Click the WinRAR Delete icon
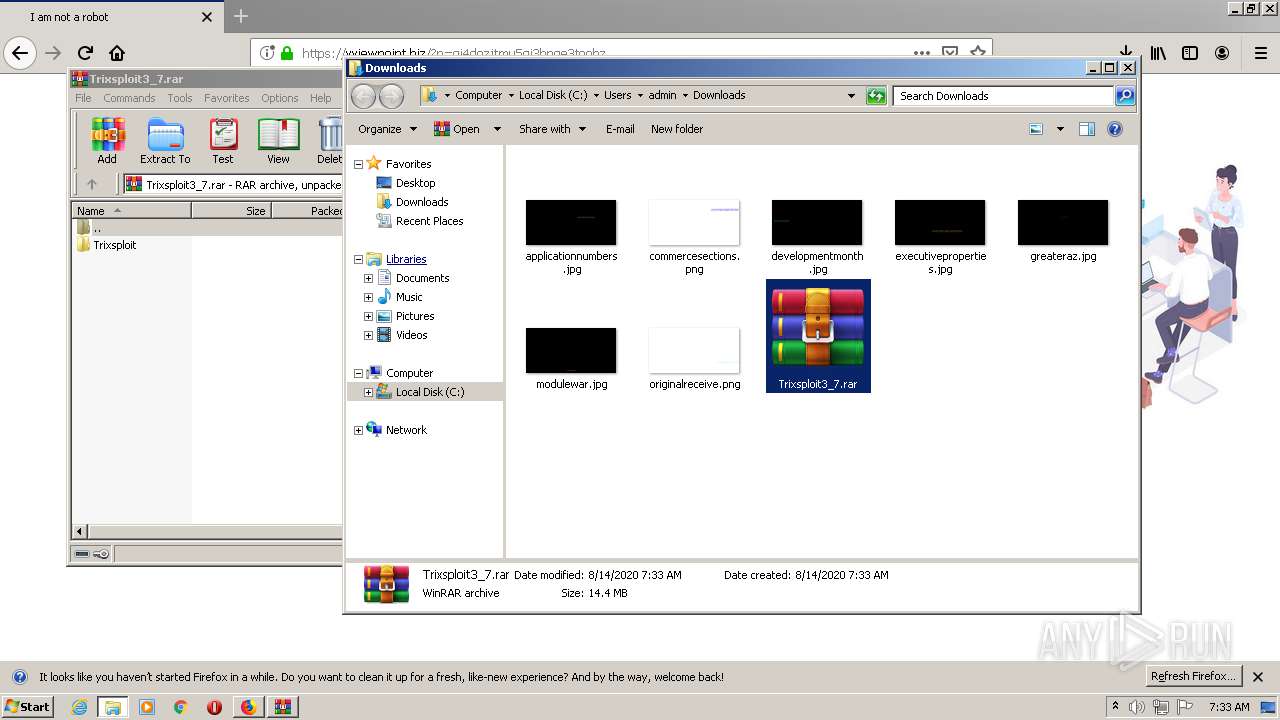The image size is (1280, 720). pyautogui.click(x=330, y=140)
